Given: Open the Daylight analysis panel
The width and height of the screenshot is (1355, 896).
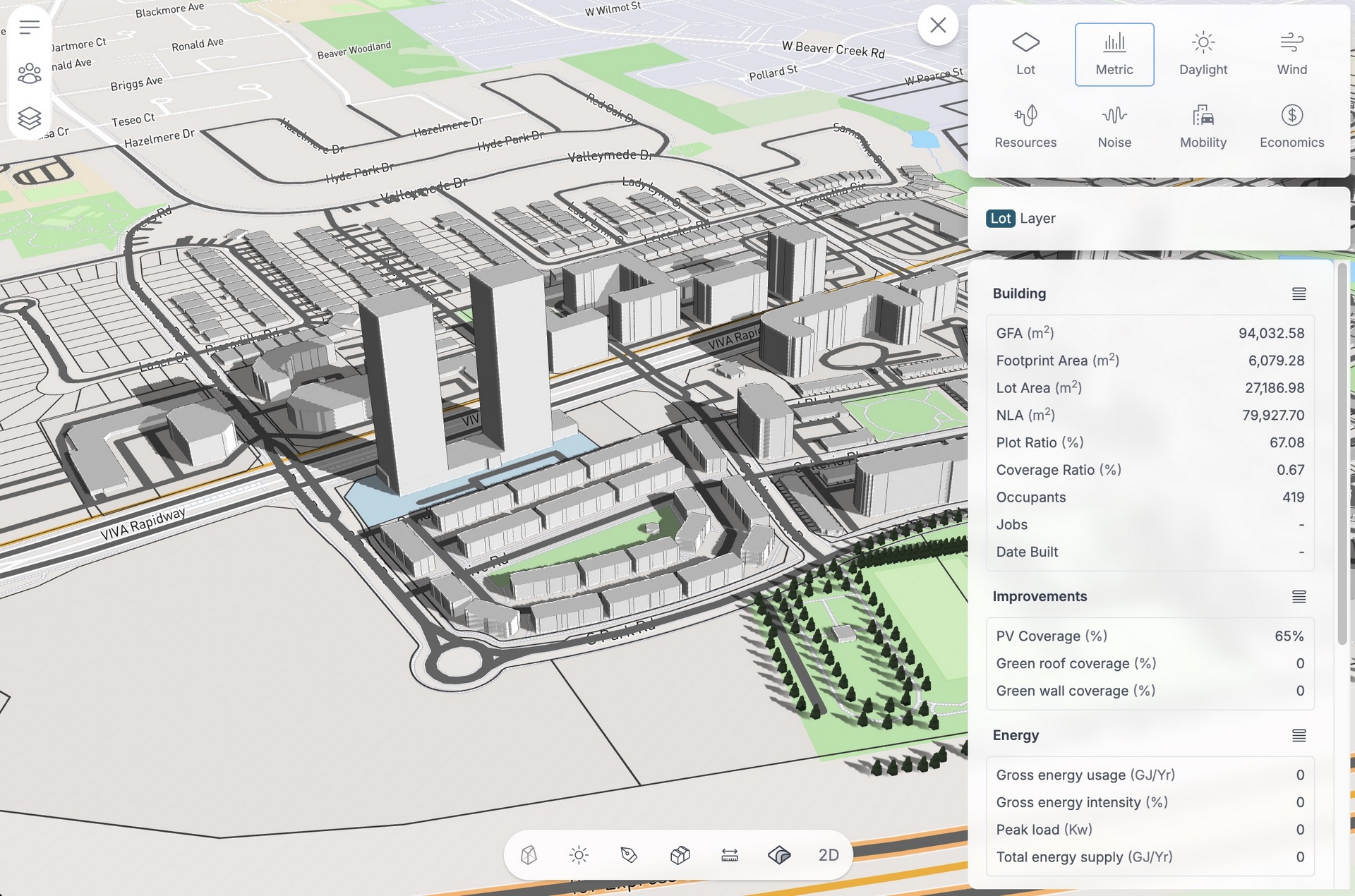Looking at the screenshot, I should [1203, 53].
